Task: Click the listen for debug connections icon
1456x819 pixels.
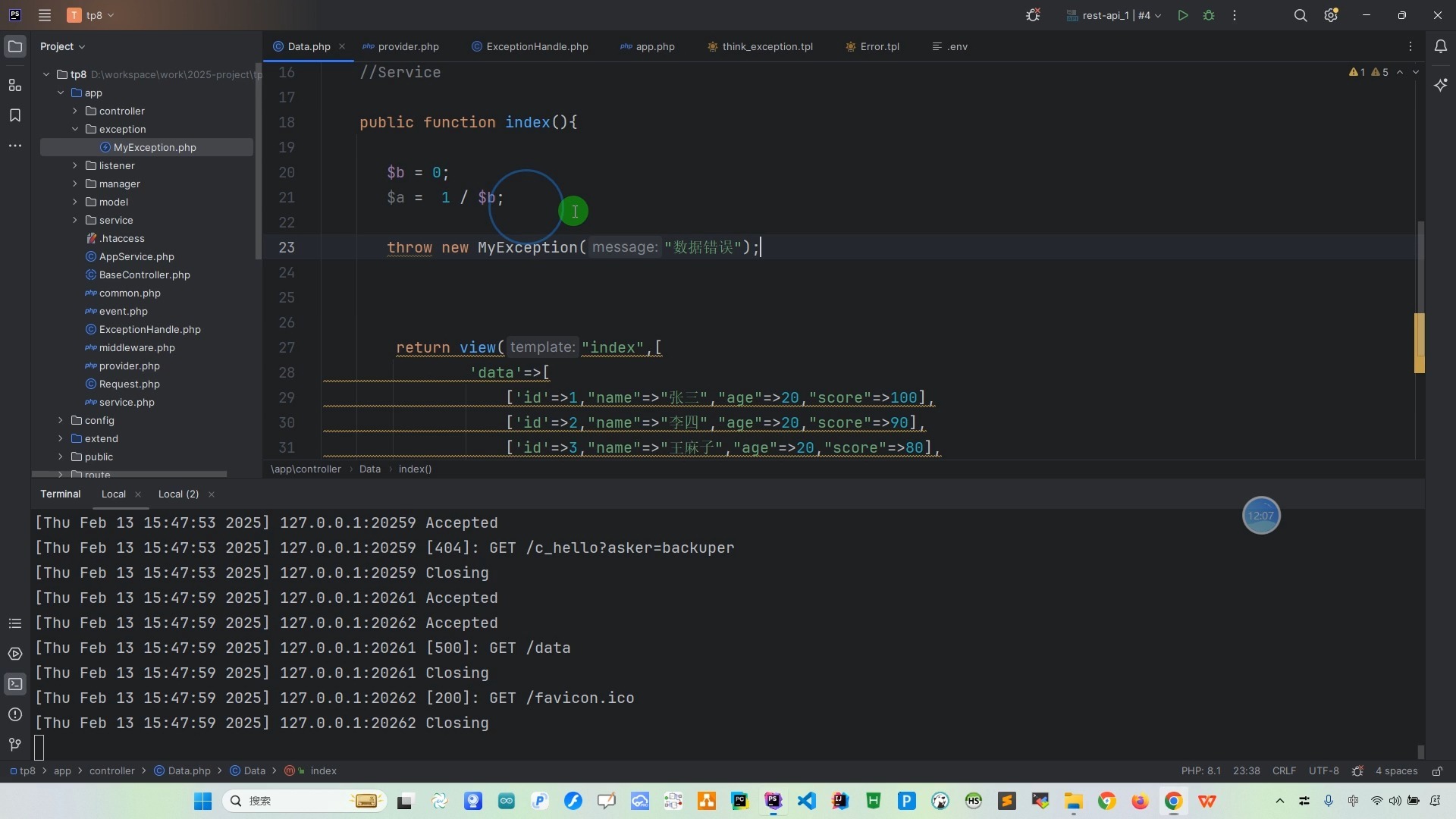Action: point(1033,15)
